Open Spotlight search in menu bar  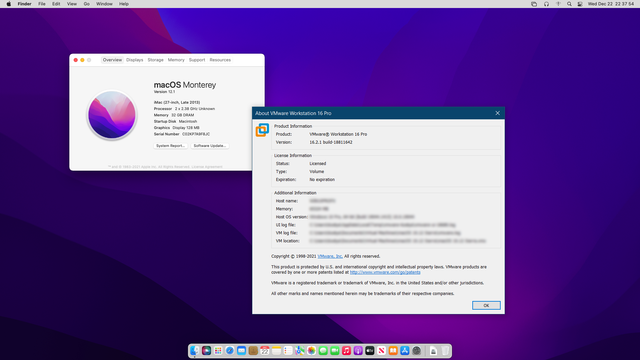tap(569, 4)
